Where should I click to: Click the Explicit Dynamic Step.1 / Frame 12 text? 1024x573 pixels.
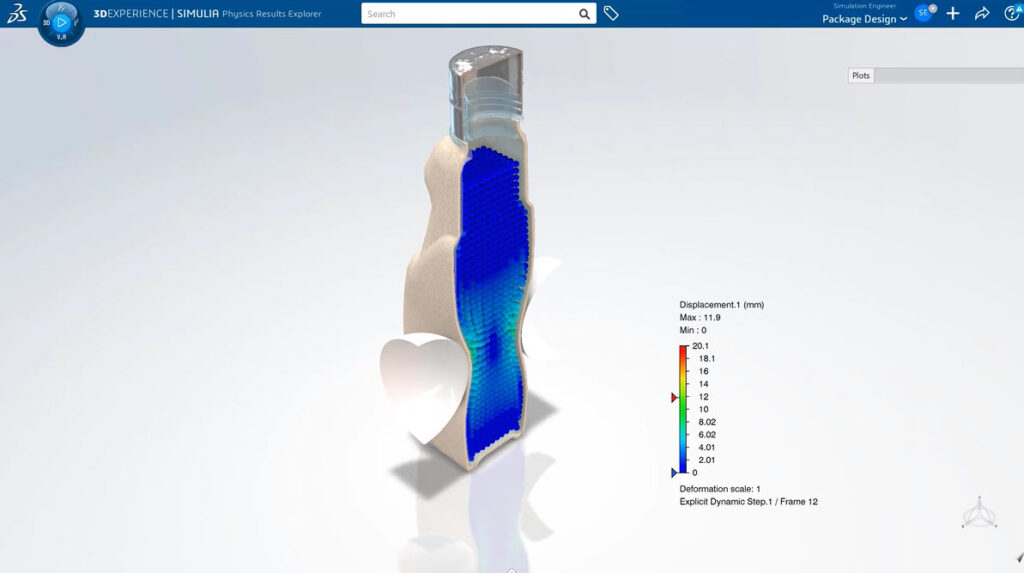pos(748,502)
